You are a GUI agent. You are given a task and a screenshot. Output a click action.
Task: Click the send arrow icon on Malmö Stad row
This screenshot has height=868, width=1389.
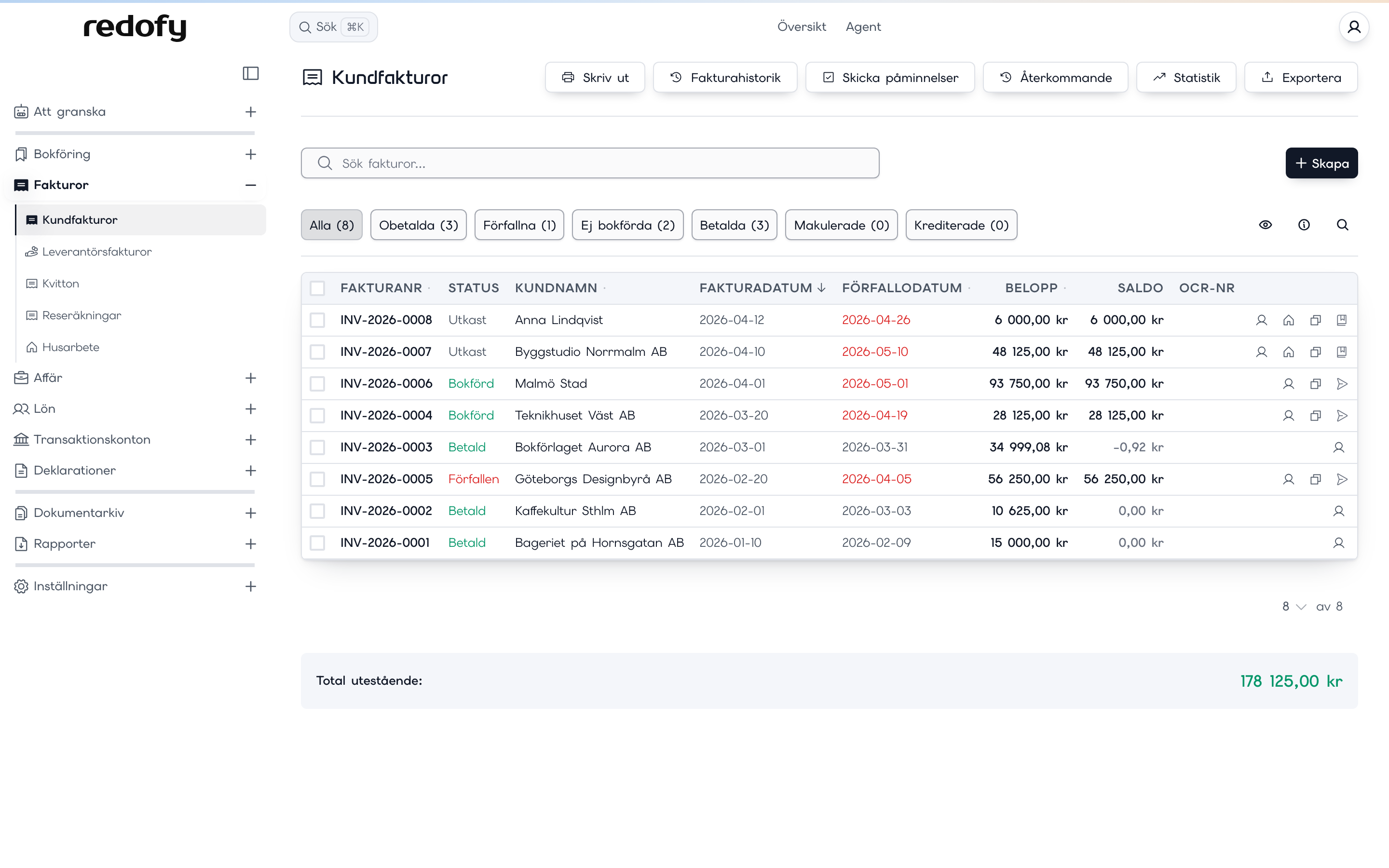[1342, 383]
